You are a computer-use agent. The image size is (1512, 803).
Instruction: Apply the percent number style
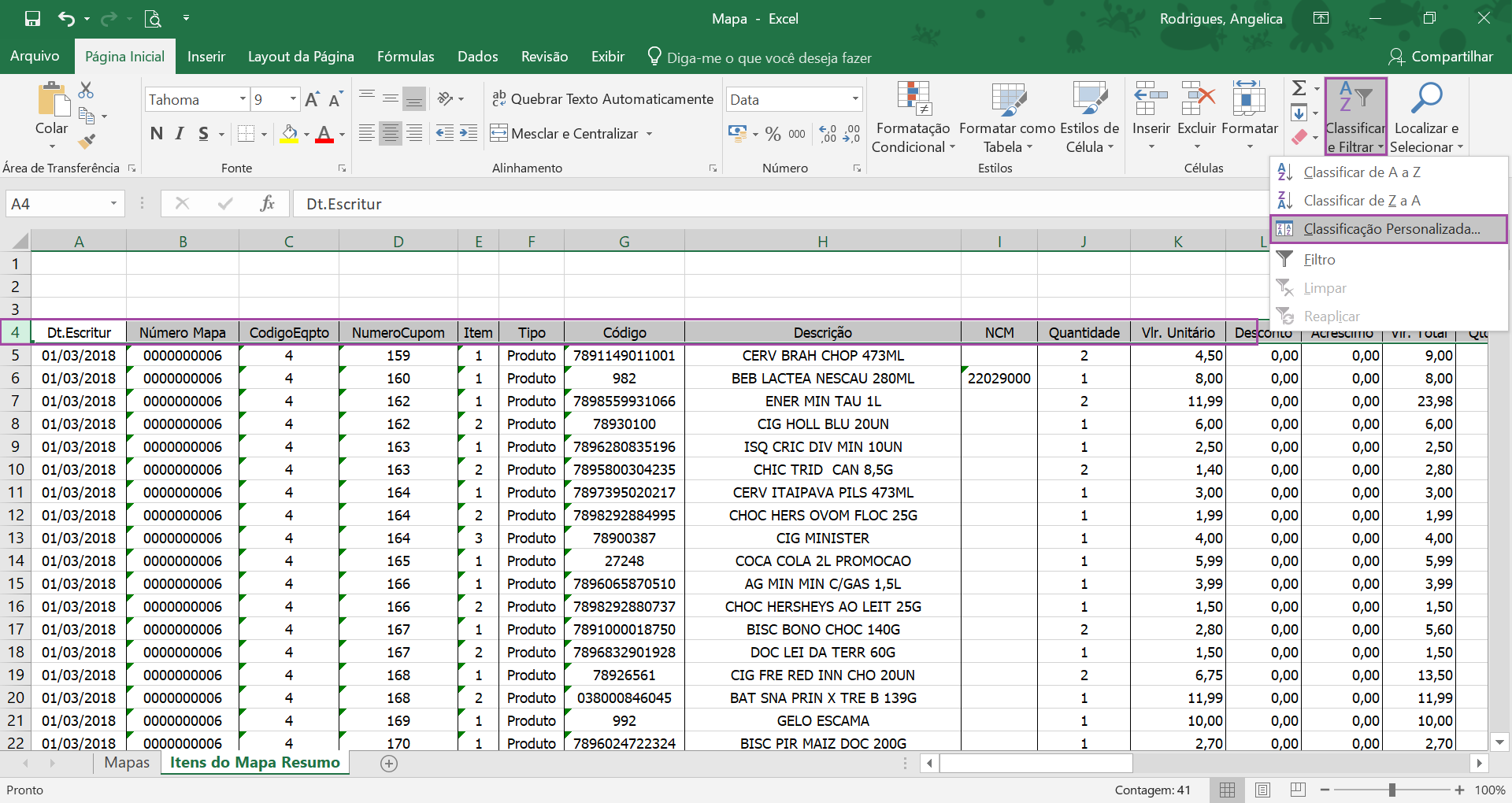773,134
